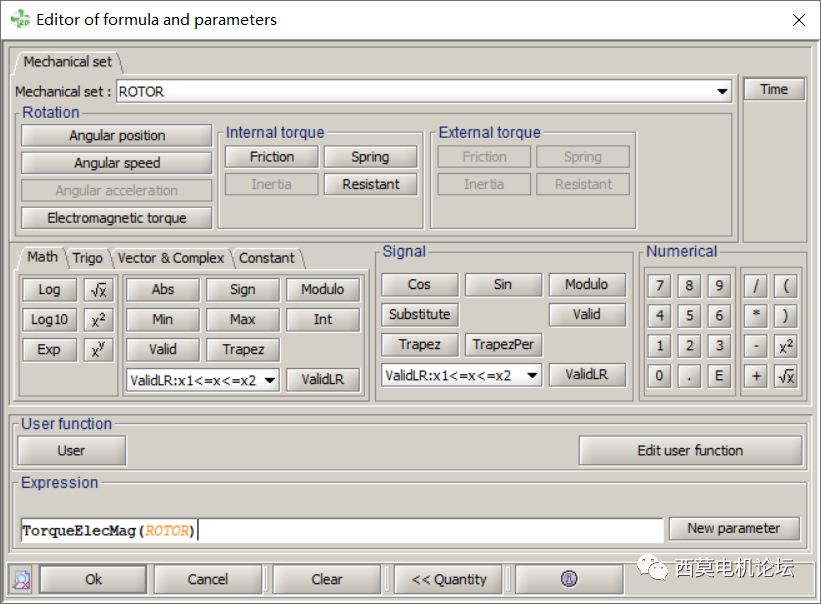Switch to the Trigo tab
The height and width of the screenshot is (604, 821).
[88, 258]
